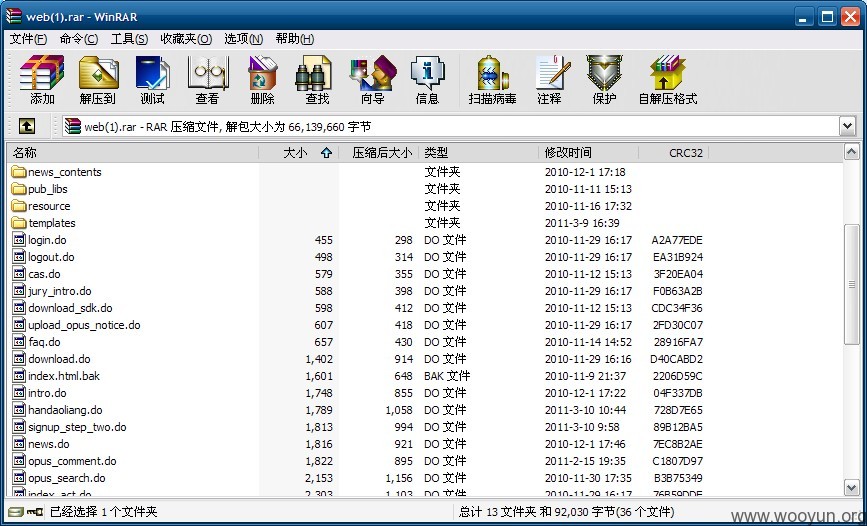The width and height of the screenshot is (867, 526).
Task: Select the download_sdk.do file
Action: click(x=70, y=308)
